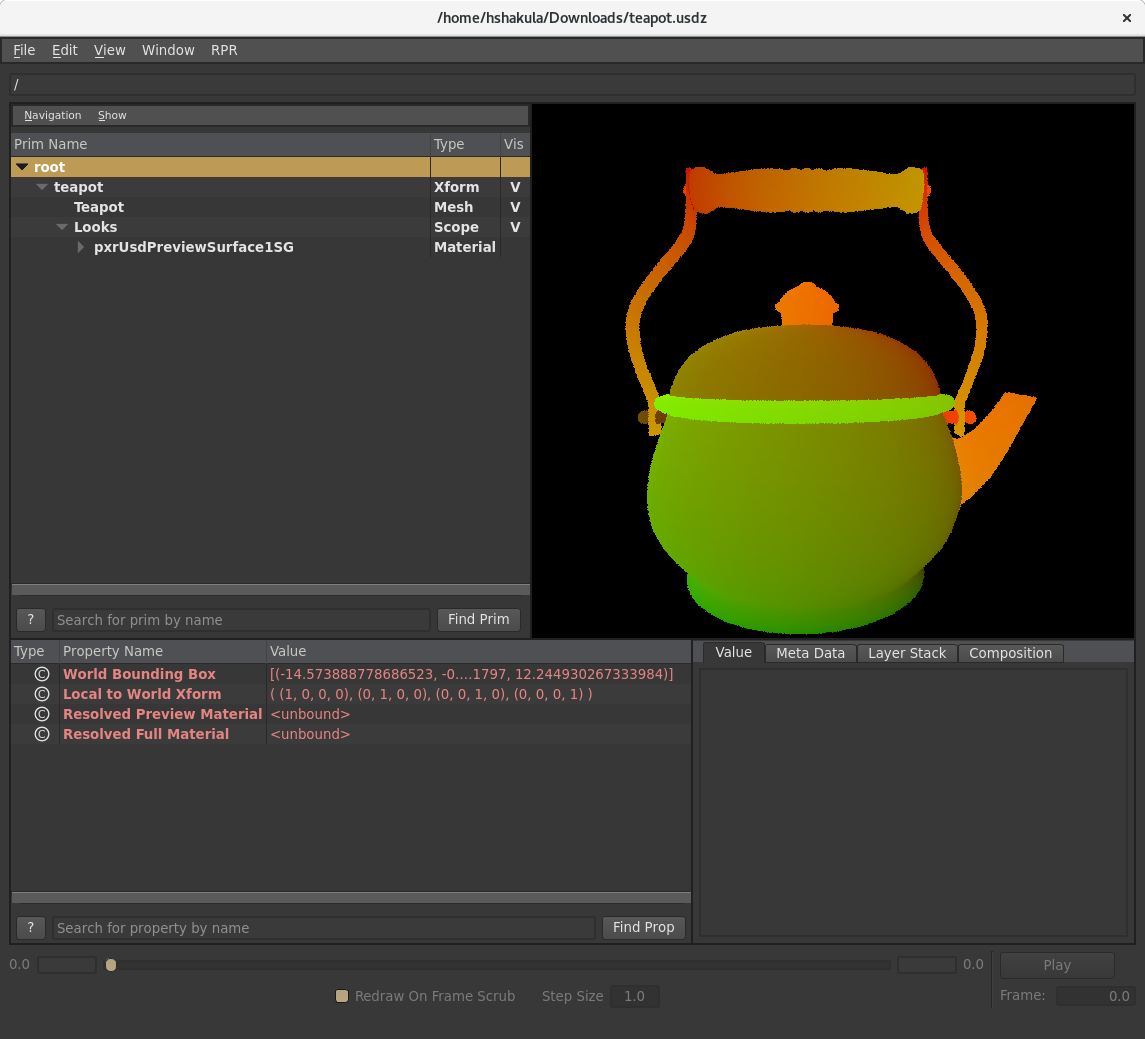Focus the Search for prim by name field
The height and width of the screenshot is (1039, 1145).
[x=242, y=620]
